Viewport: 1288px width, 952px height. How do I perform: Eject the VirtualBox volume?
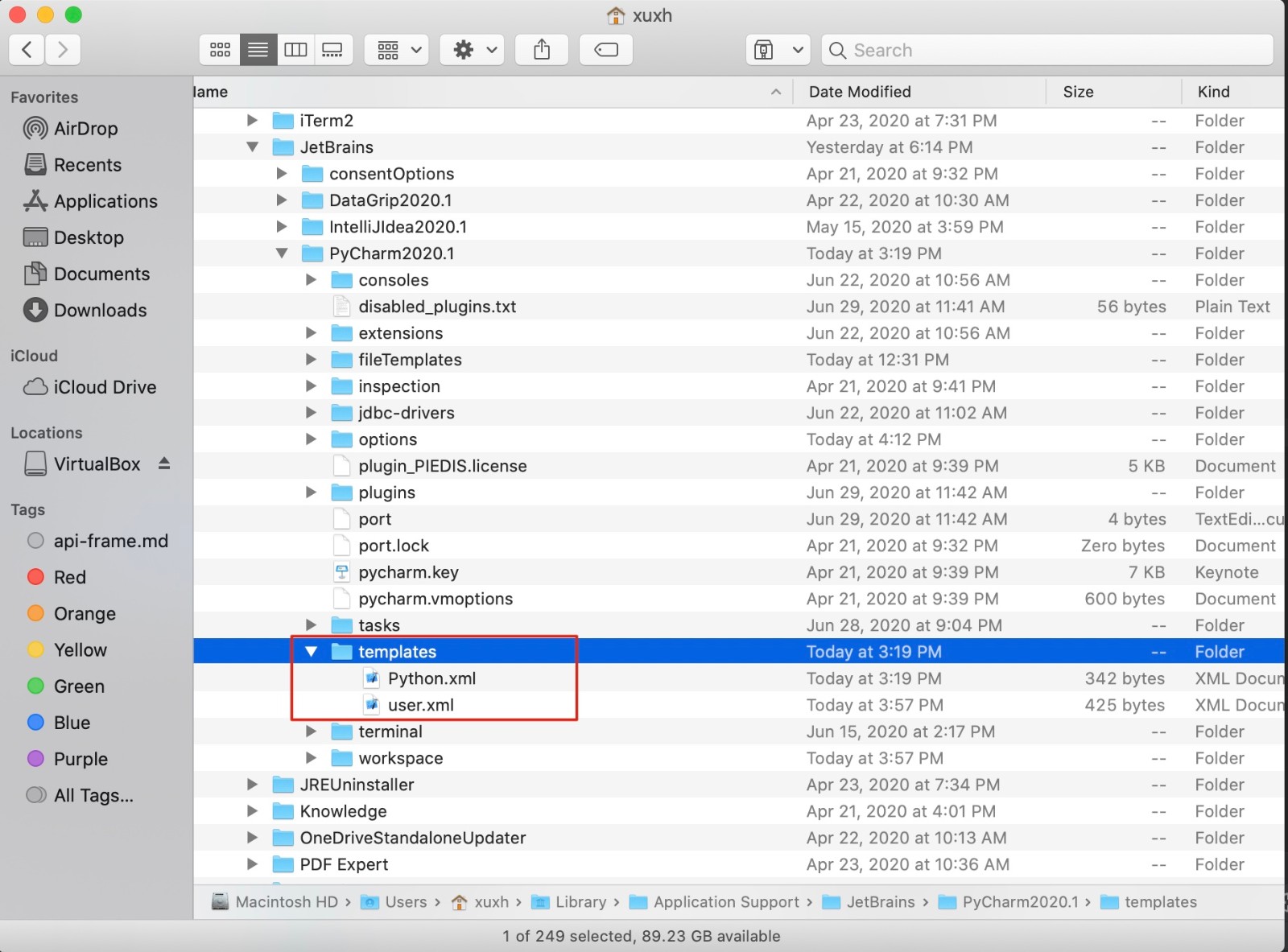(164, 464)
